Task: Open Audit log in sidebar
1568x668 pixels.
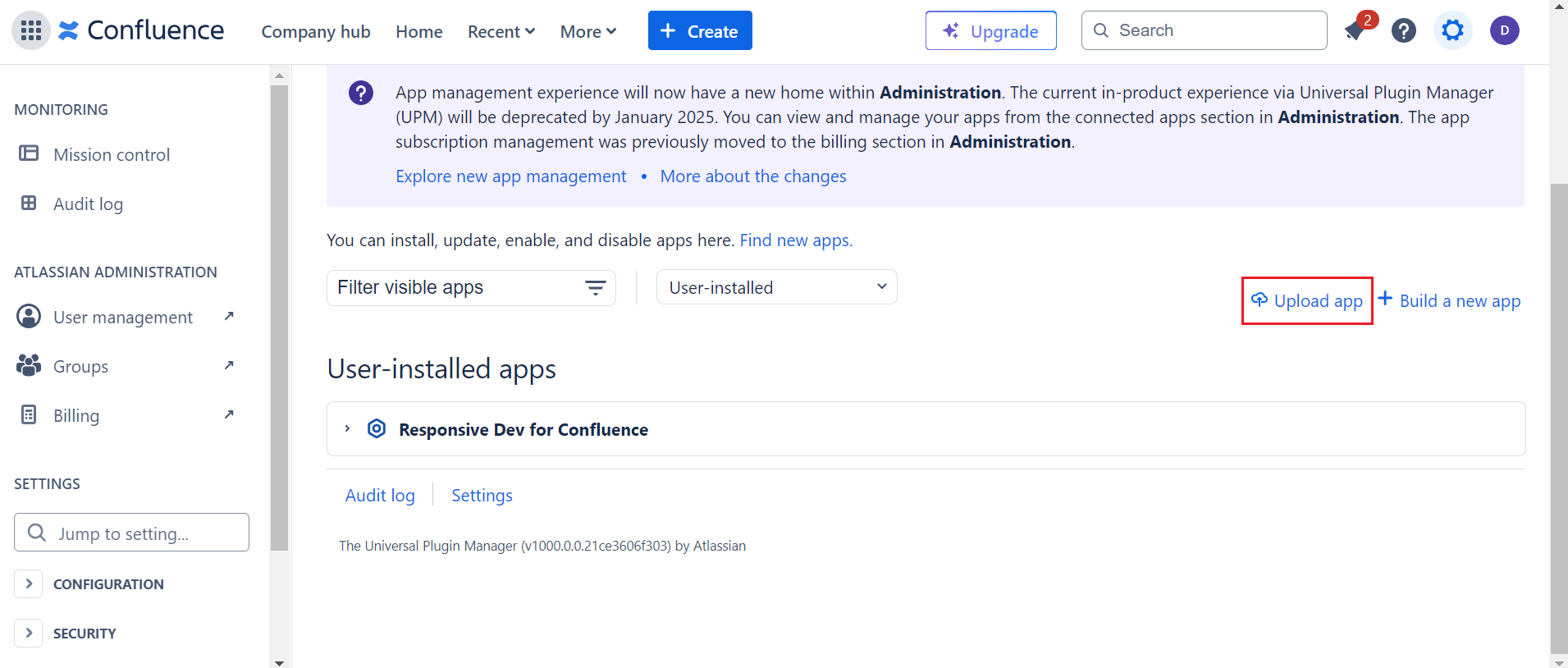Action: 88,204
